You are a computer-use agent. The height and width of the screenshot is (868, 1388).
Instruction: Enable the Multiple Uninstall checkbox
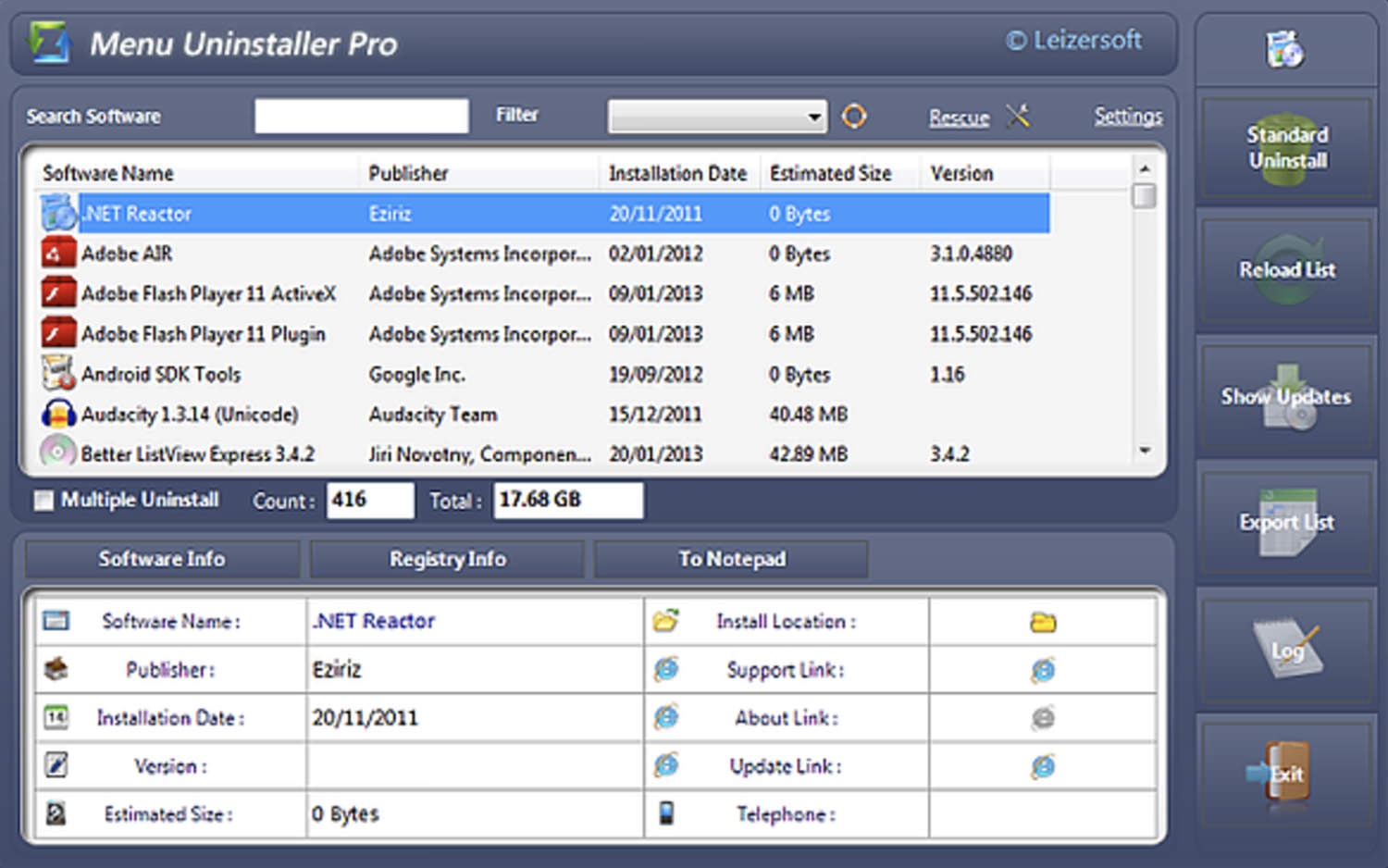[43, 501]
